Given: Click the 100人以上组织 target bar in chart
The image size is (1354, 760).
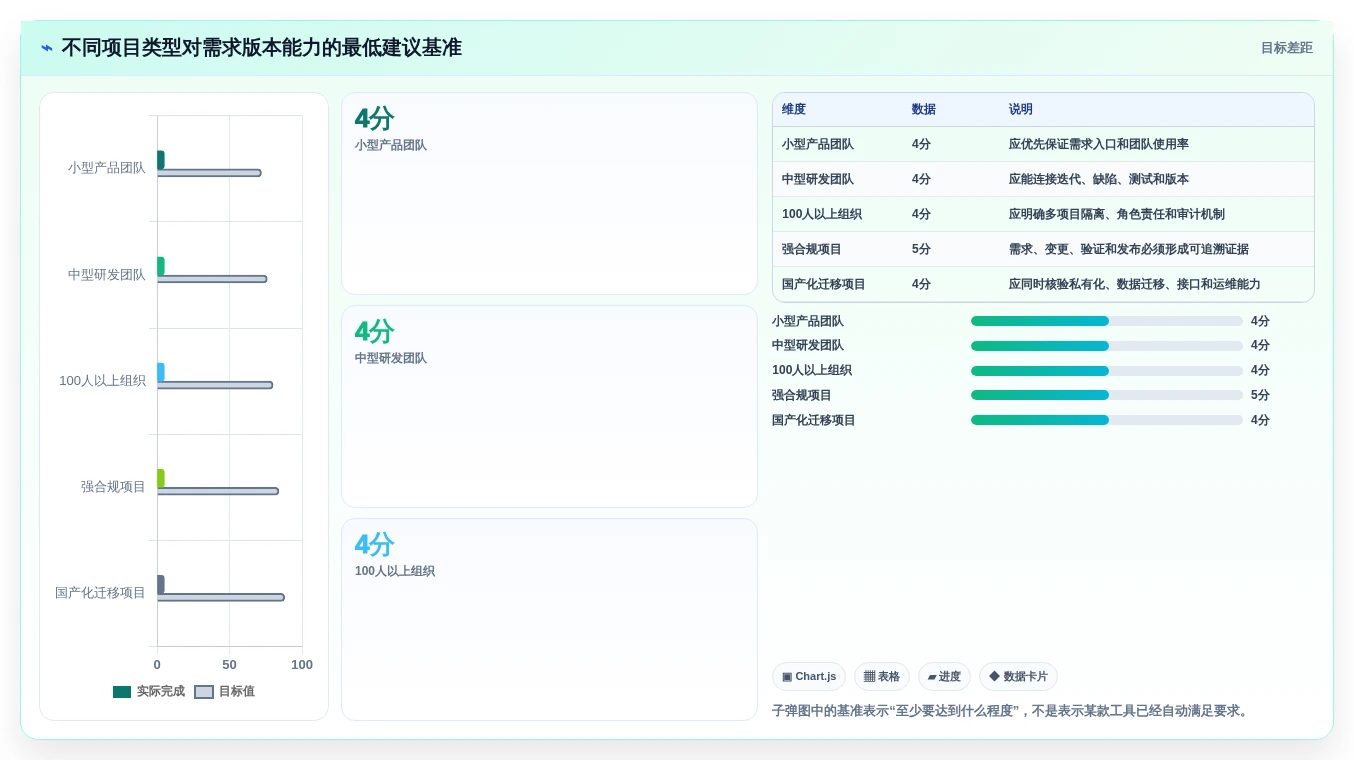Looking at the screenshot, I should tap(215, 385).
